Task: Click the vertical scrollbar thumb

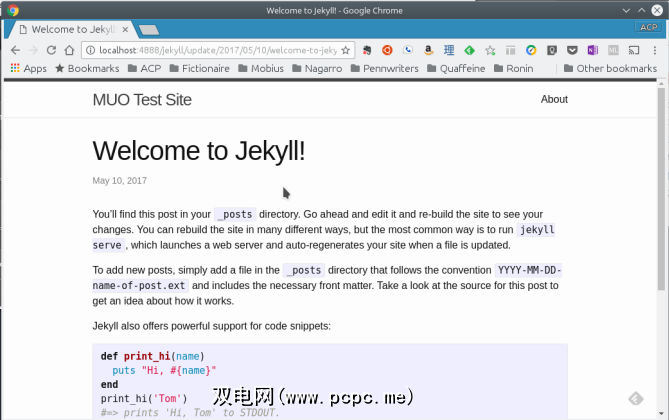Action: click(x=661, y=189)
